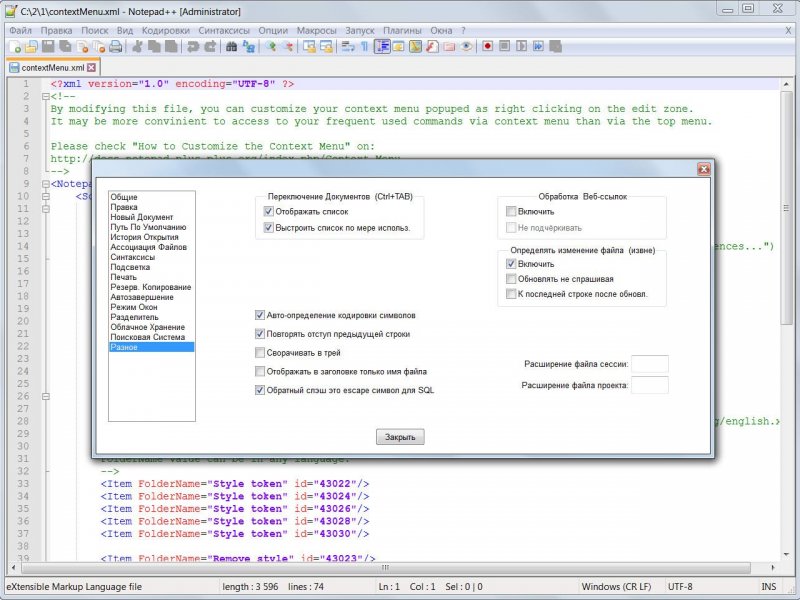Toggle 'Повторять отступ предыдущей строки' checkbox
The image size is (800, 600).
tap(260, 334)
